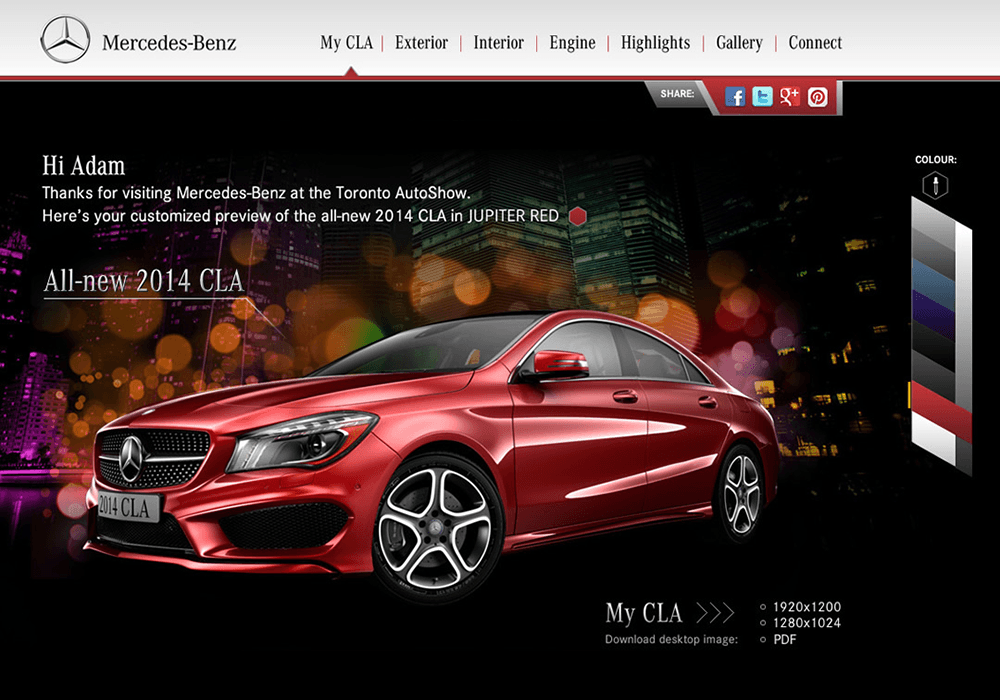
Task: Click the "COLOUR:" label
Action: (936, 160)
